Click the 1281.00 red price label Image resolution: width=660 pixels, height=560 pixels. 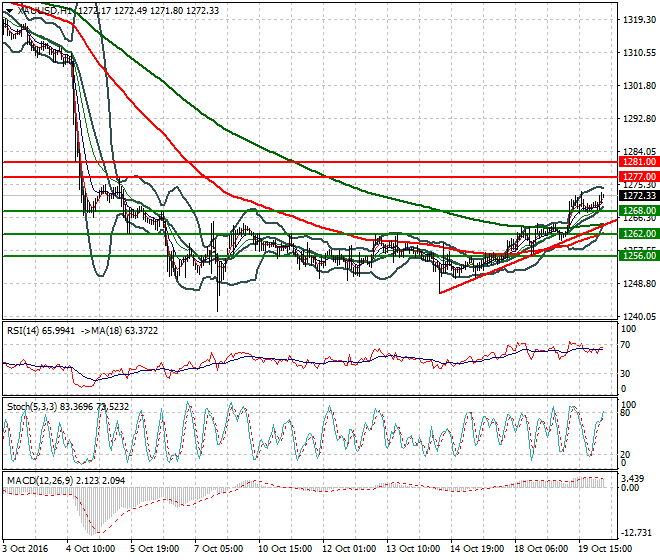click(x=639, y=162)
